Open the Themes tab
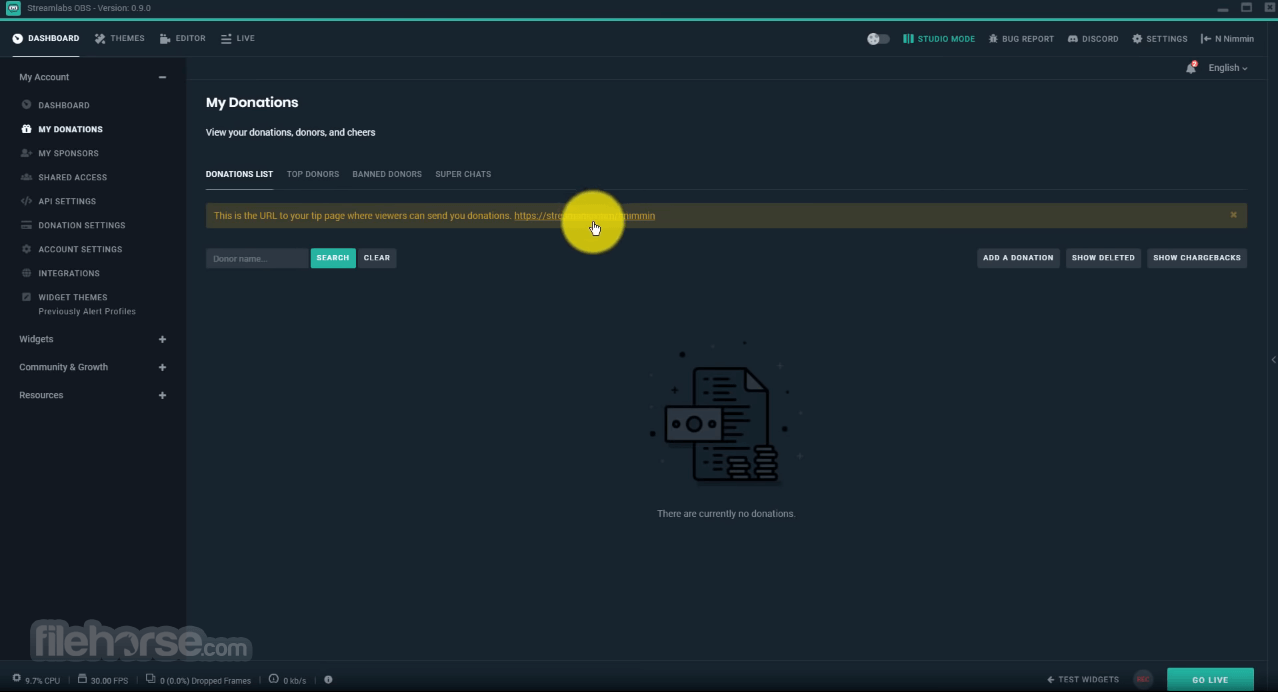This screenshot has width=1278, height=692. (120, 38)
